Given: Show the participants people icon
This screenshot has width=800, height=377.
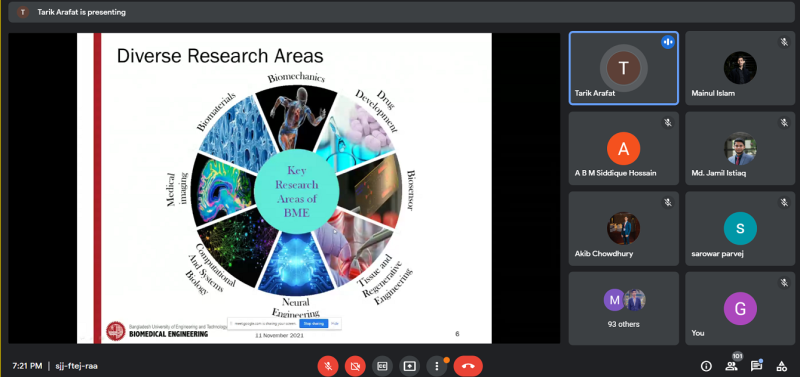Looking at the screenshot, I should click(731, 366).
